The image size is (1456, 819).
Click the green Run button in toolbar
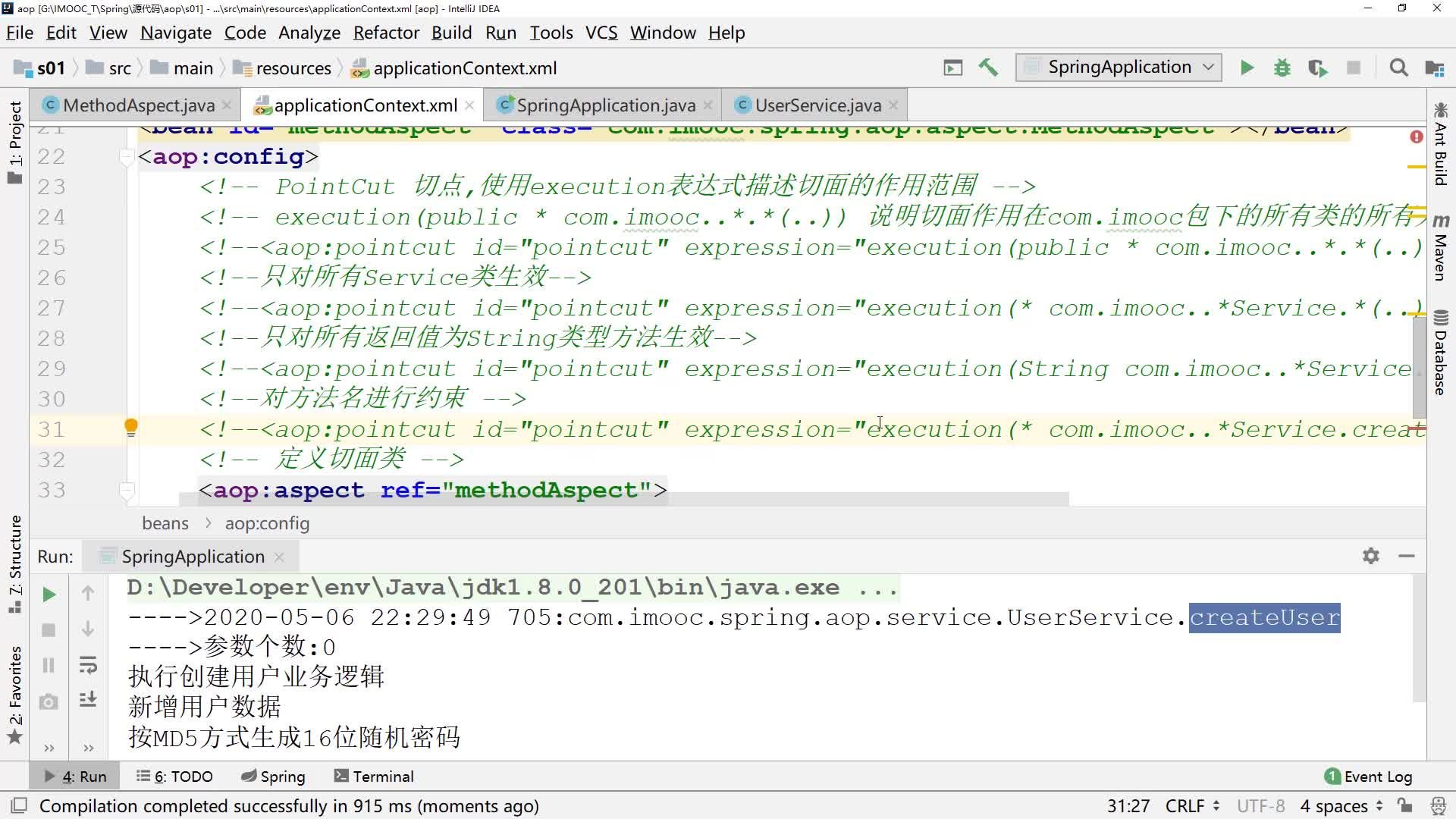click(1247, 68)
